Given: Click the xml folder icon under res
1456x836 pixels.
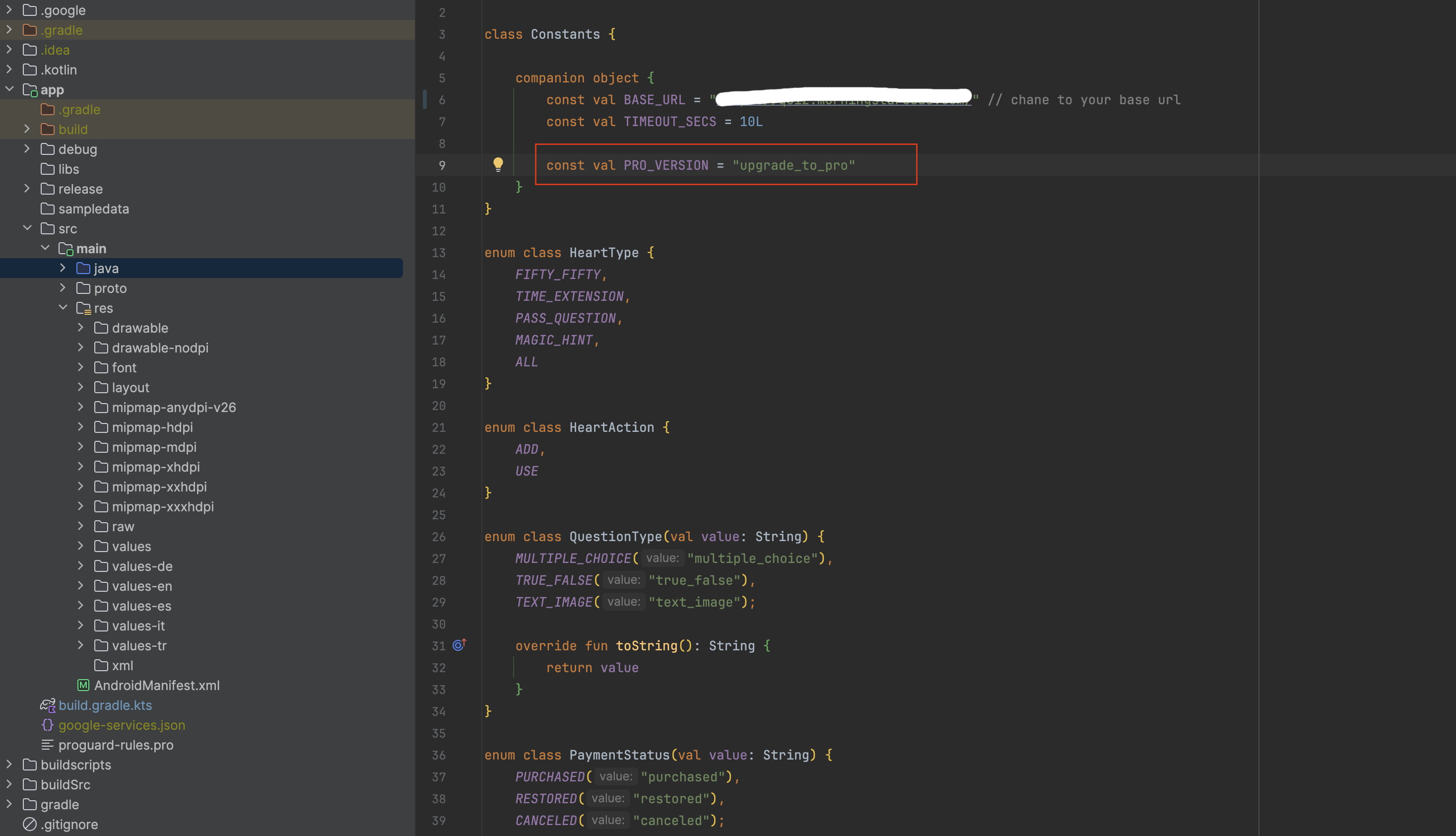Looking at the screenshot, I should 101,665.
